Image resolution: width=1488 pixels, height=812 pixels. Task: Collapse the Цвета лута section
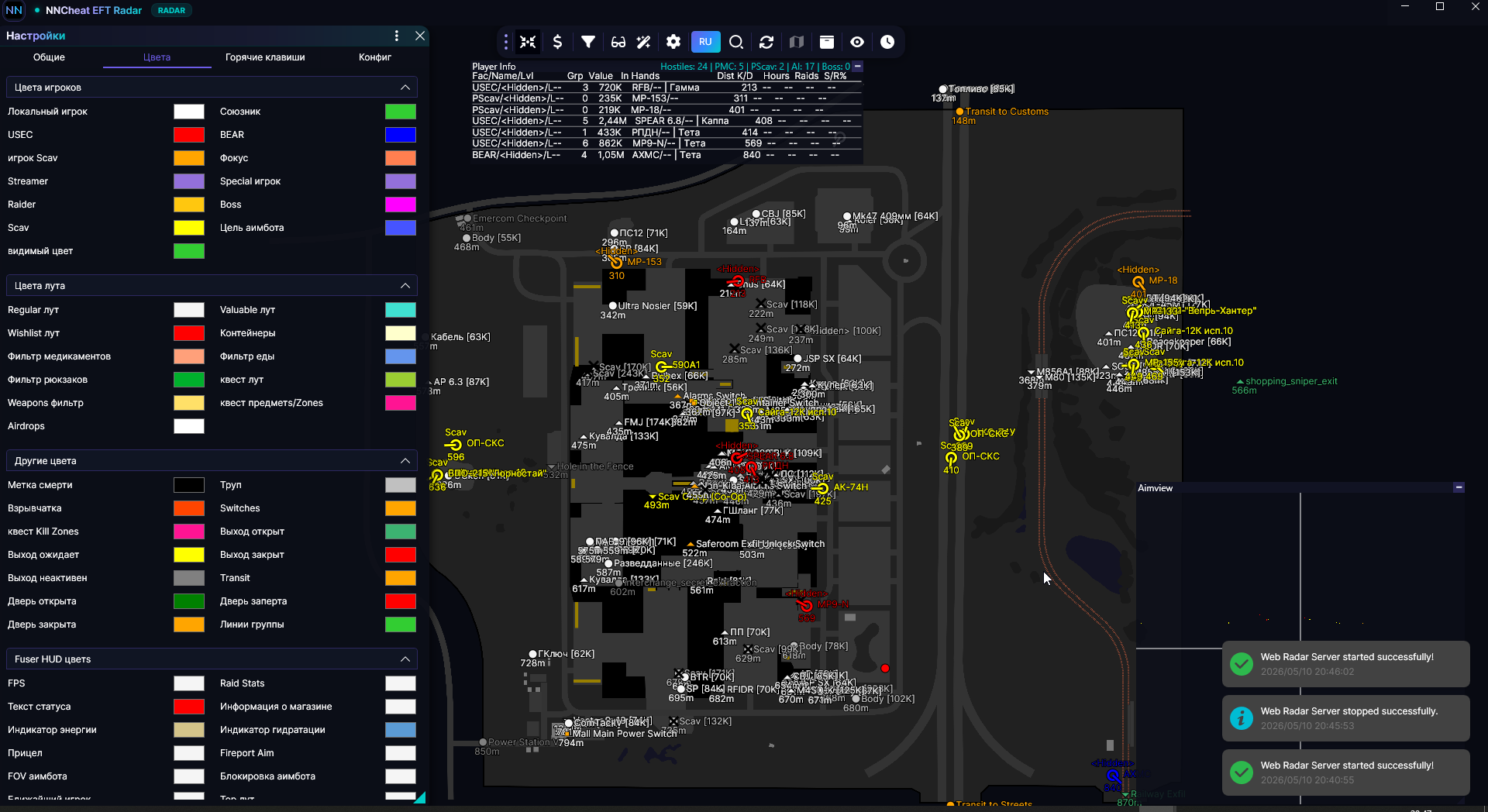click(405, 285)
